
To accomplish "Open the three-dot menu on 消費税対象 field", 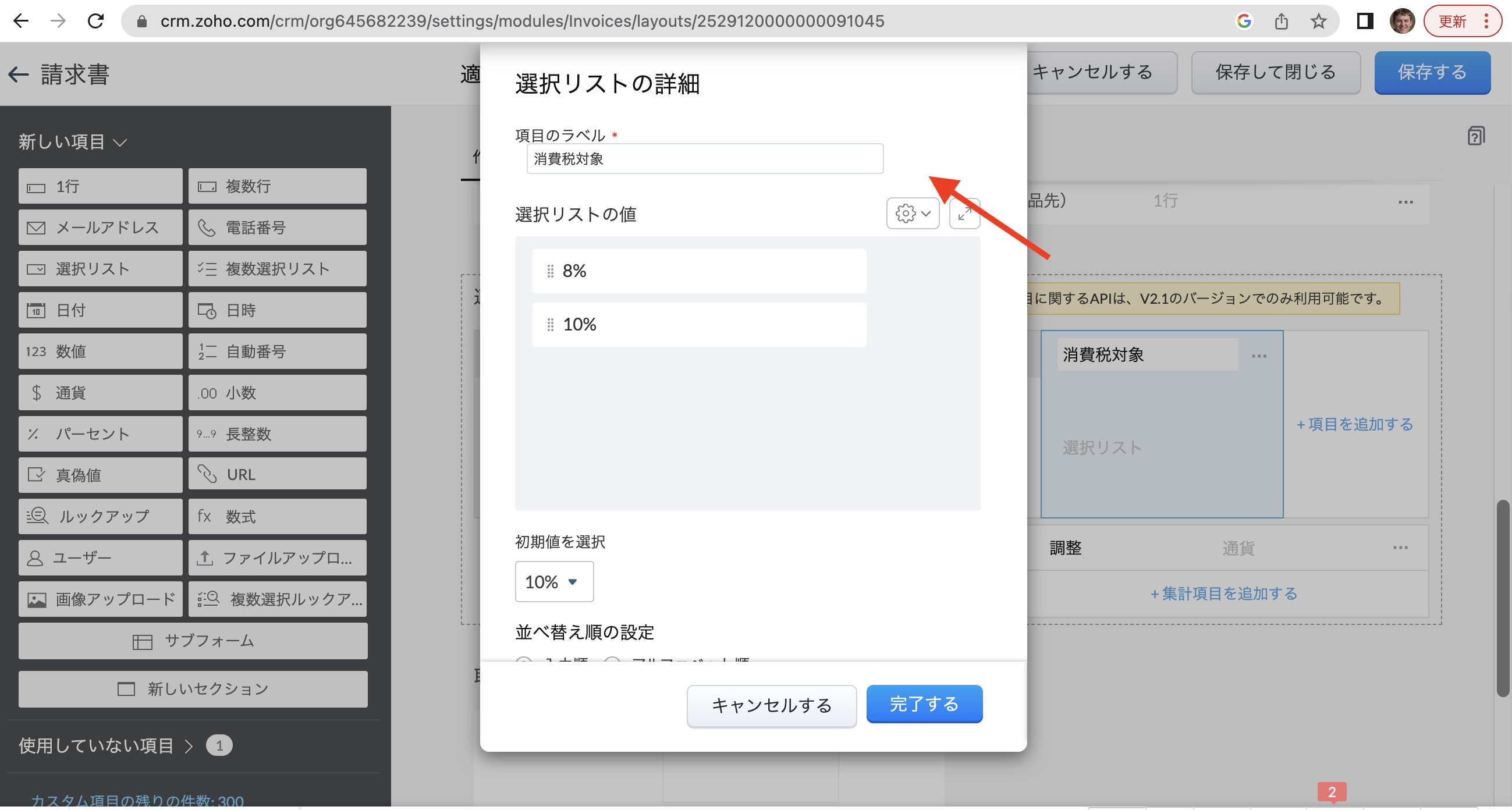I will point(1258,356).
